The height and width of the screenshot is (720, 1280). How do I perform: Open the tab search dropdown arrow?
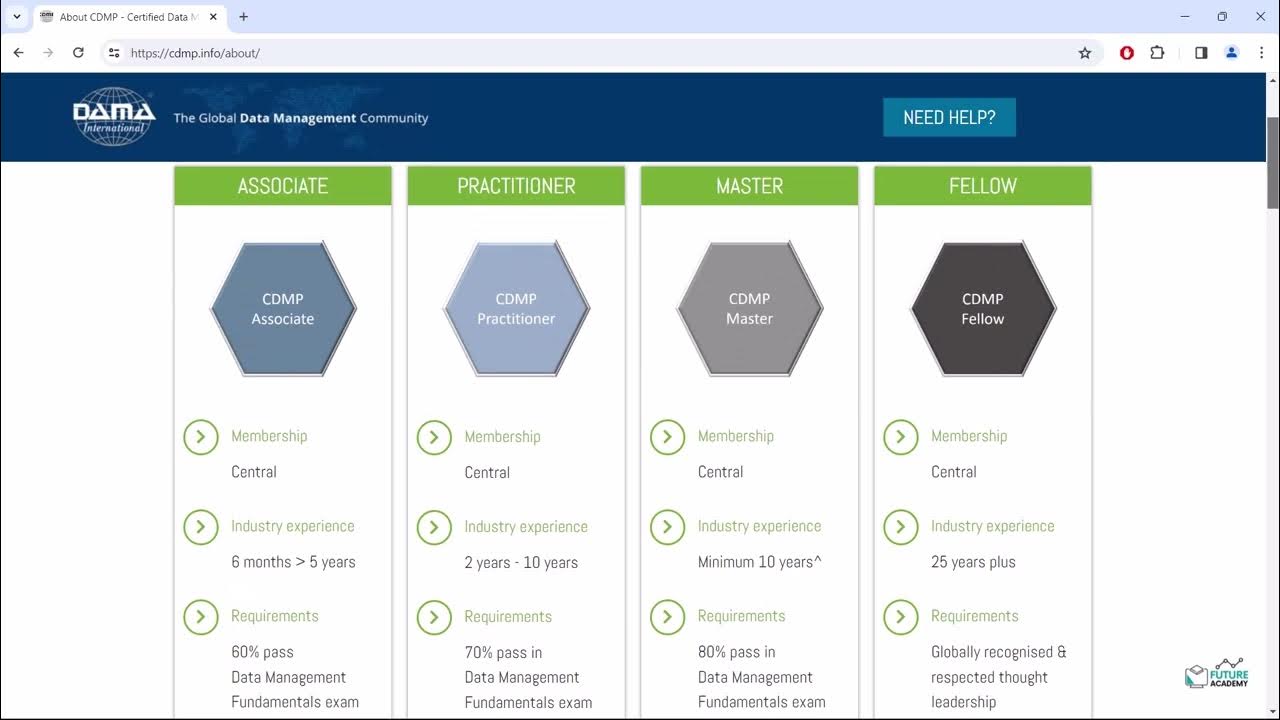click(17, 17)
